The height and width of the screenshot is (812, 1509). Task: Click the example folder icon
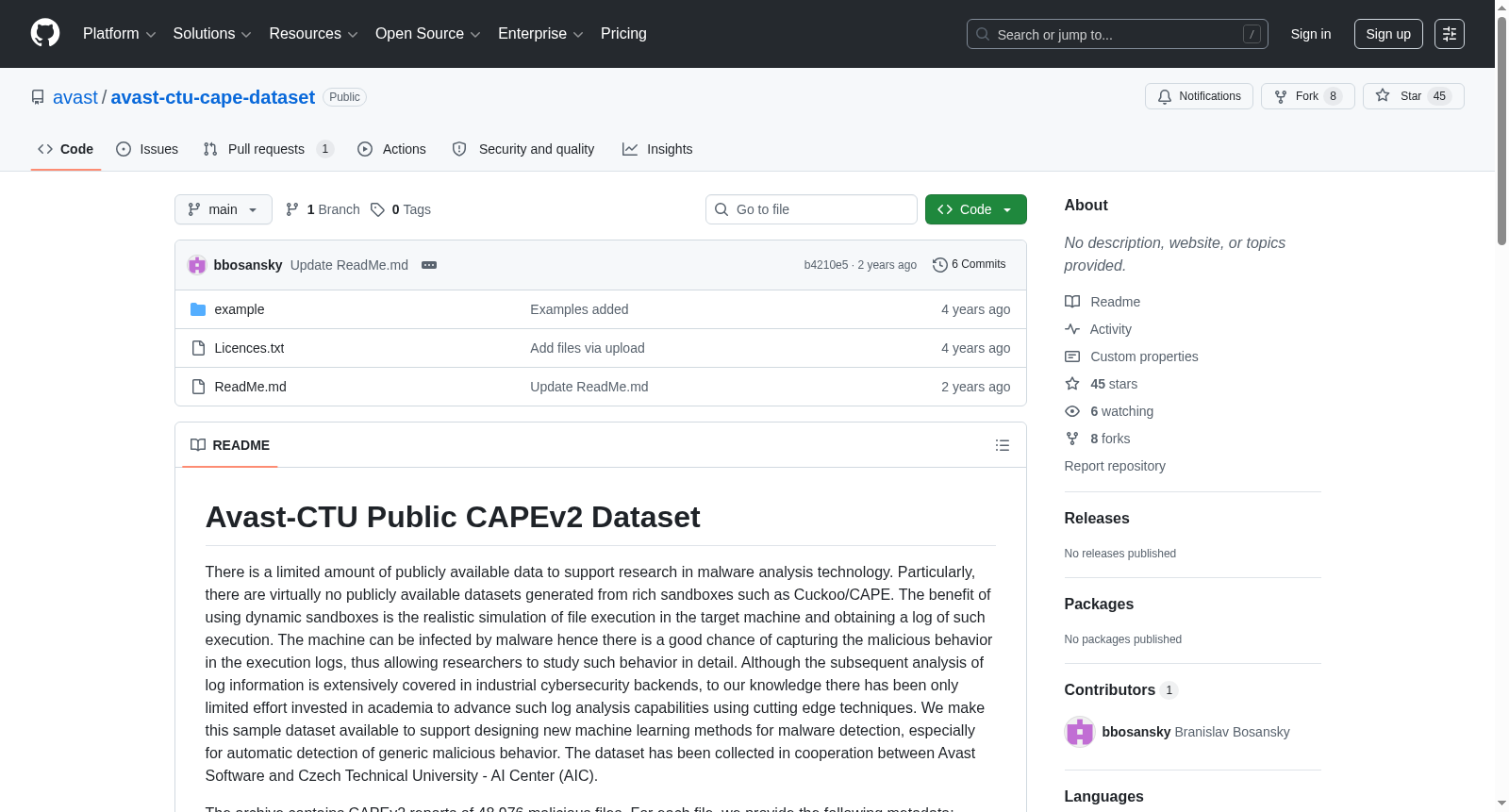[198, 309]
